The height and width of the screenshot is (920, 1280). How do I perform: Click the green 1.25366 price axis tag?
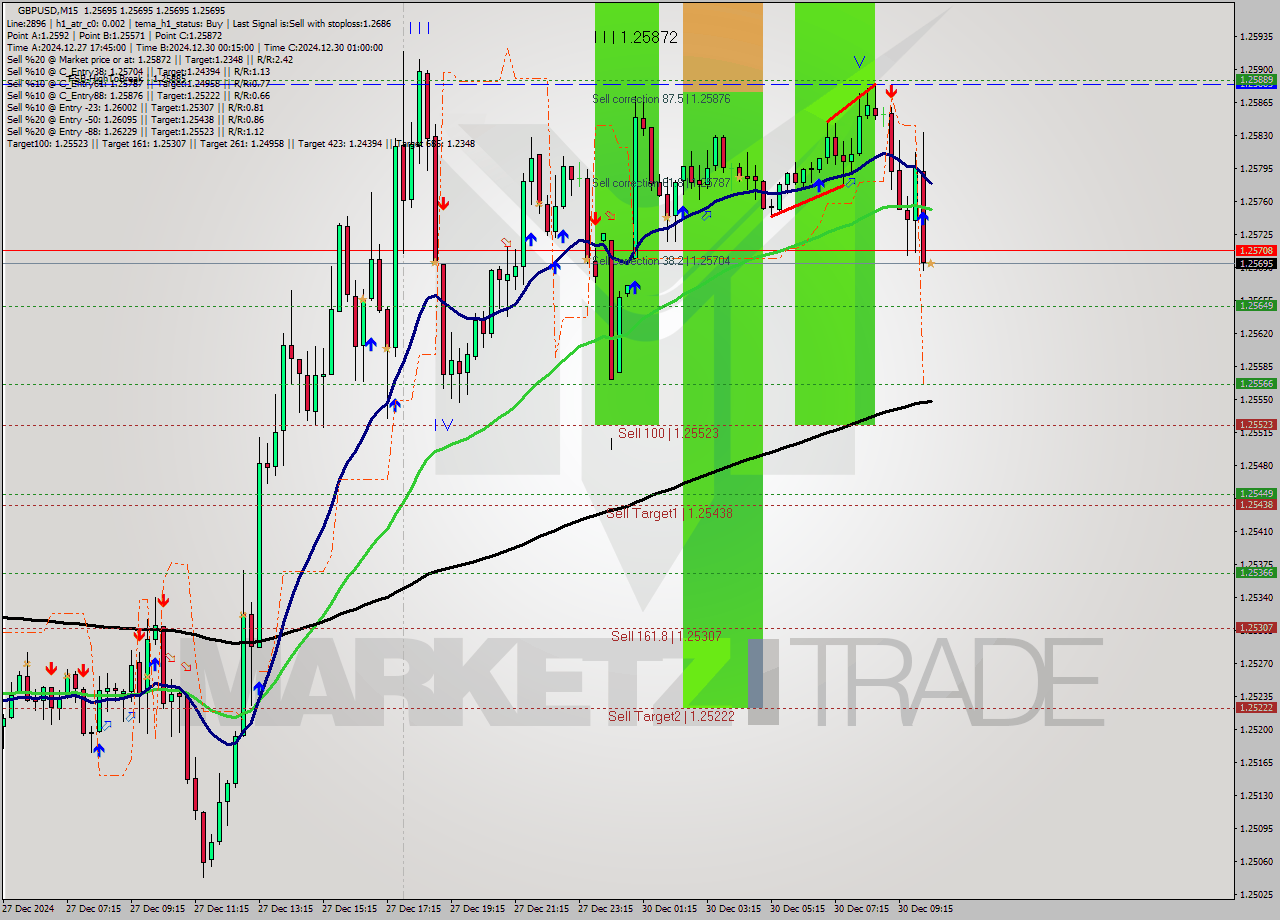(x=1256, y=573)
